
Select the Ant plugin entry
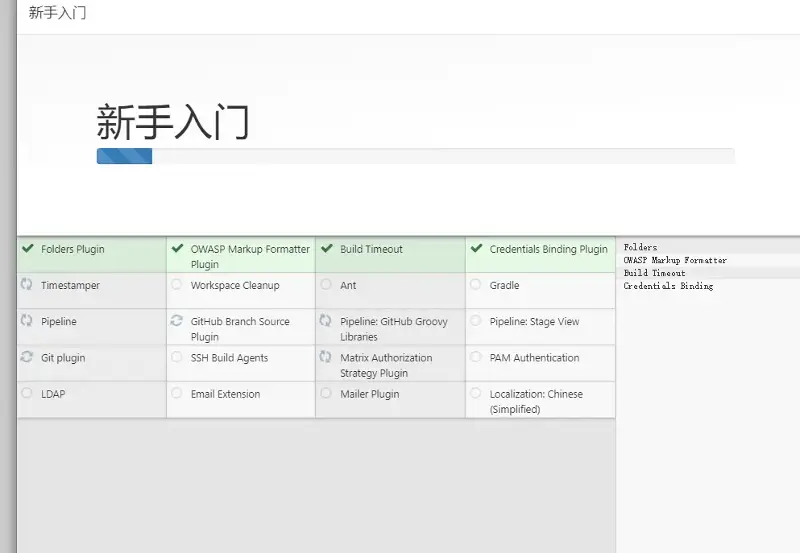(390, 291)
